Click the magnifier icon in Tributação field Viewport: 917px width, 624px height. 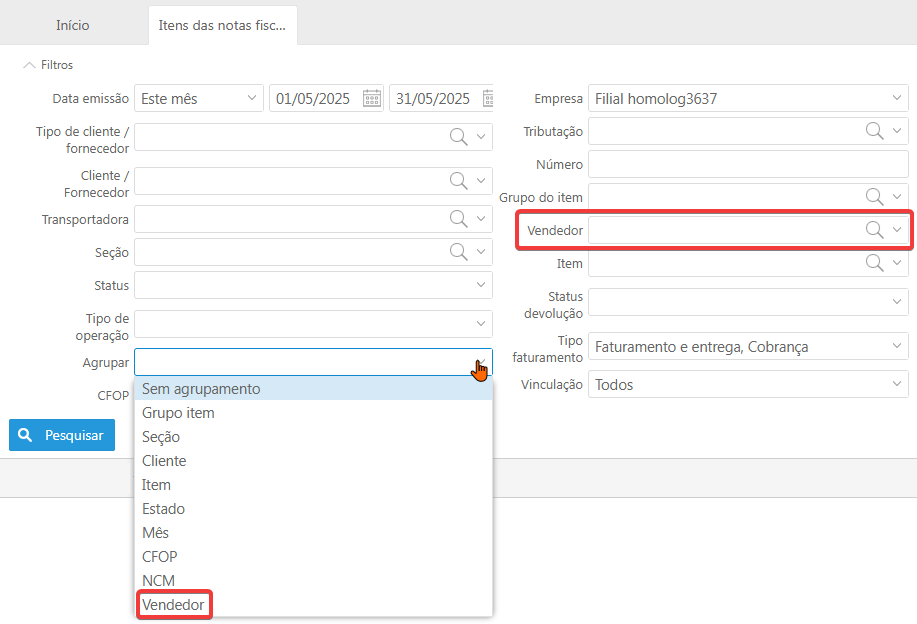(x=874, y=131)
